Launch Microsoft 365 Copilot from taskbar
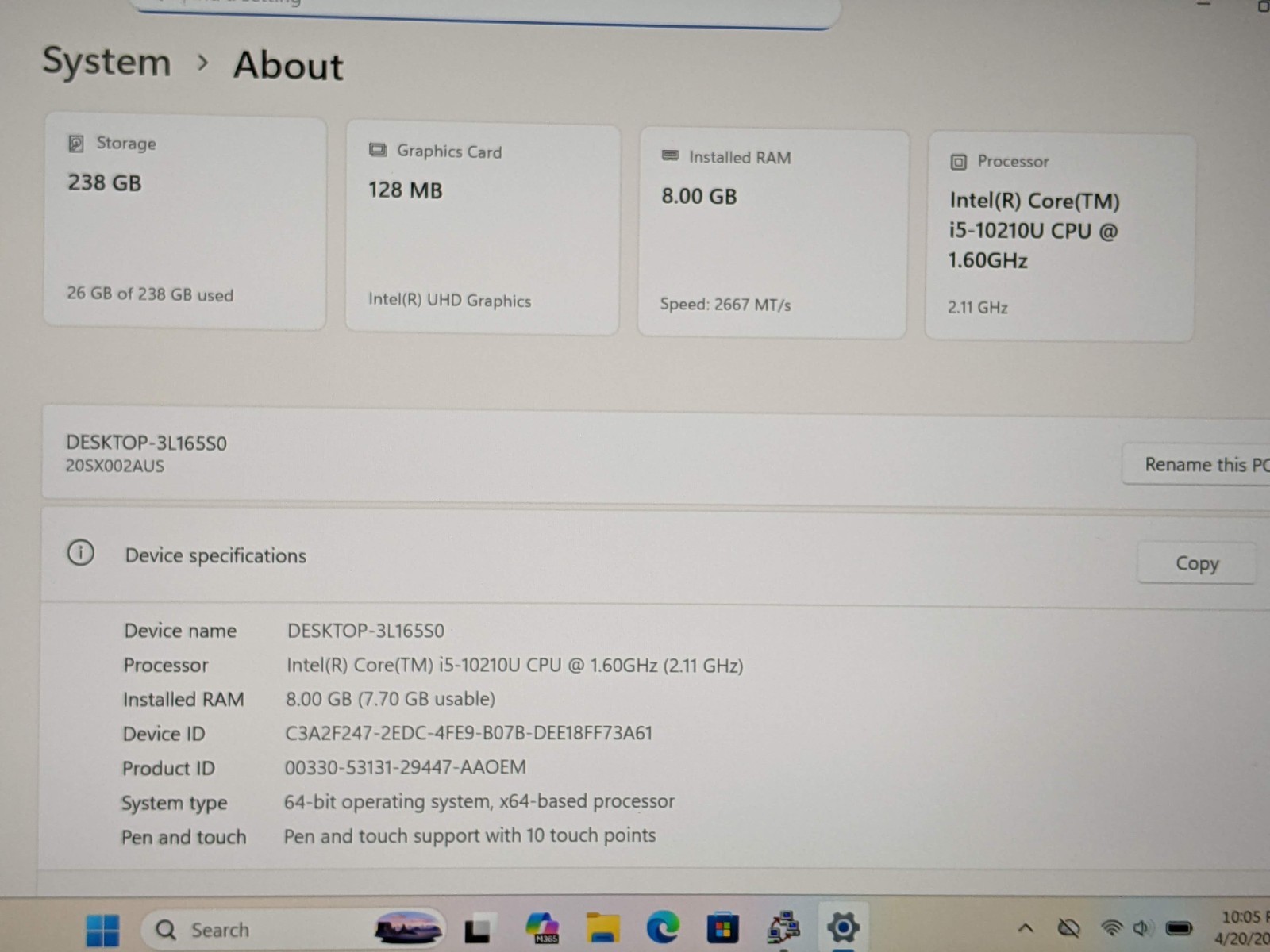Screen dimensions: 1270x952 tap(542, 927)
